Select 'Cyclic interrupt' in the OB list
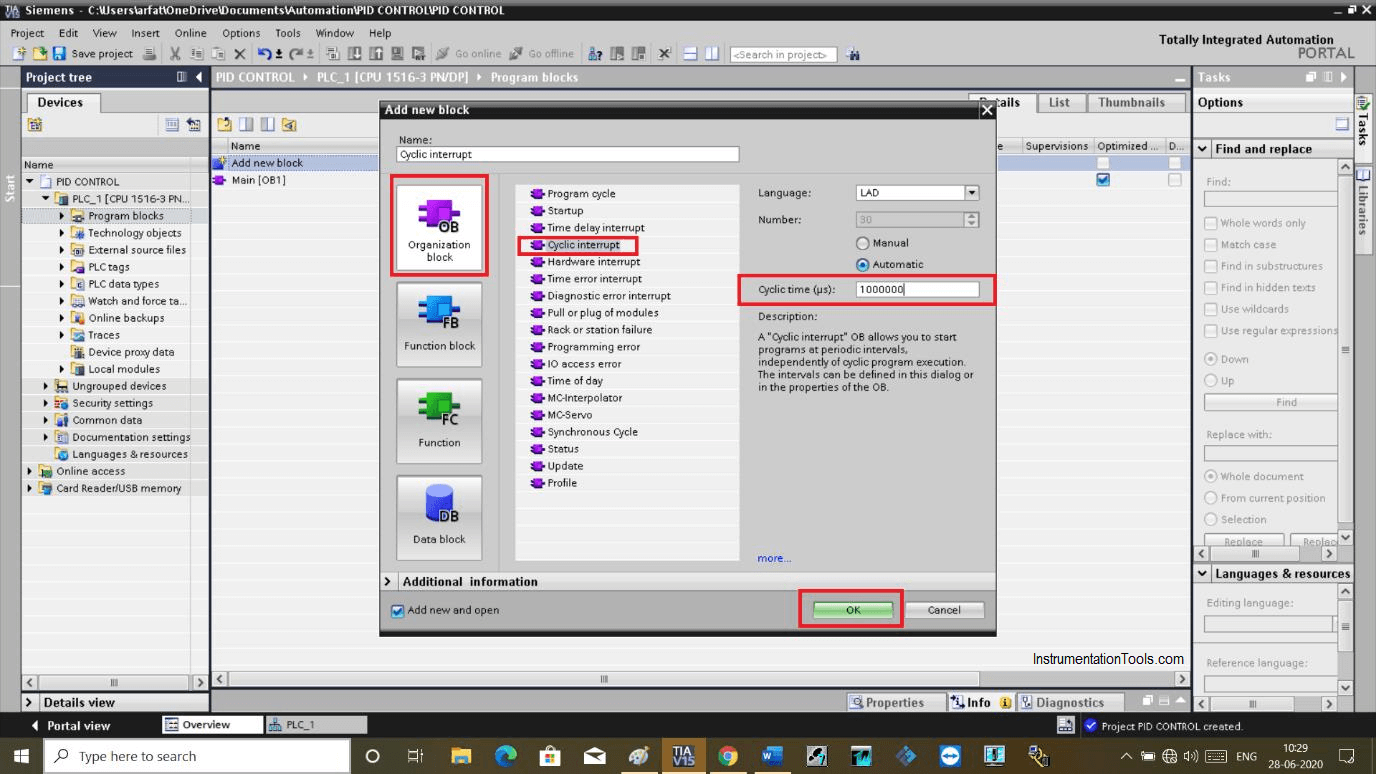The image size is (1376, 774). [582, 245]
